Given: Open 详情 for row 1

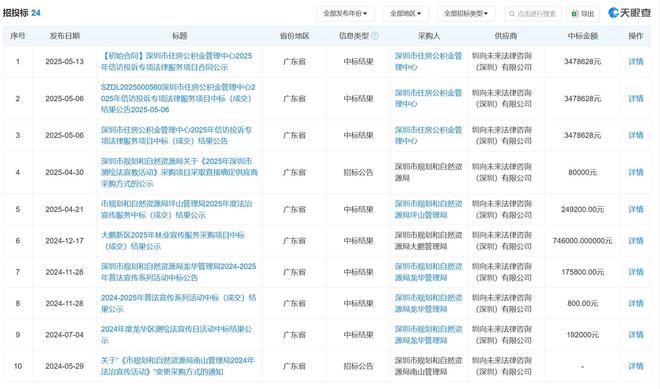Looking at the screenshot, I should coord(636,61).
